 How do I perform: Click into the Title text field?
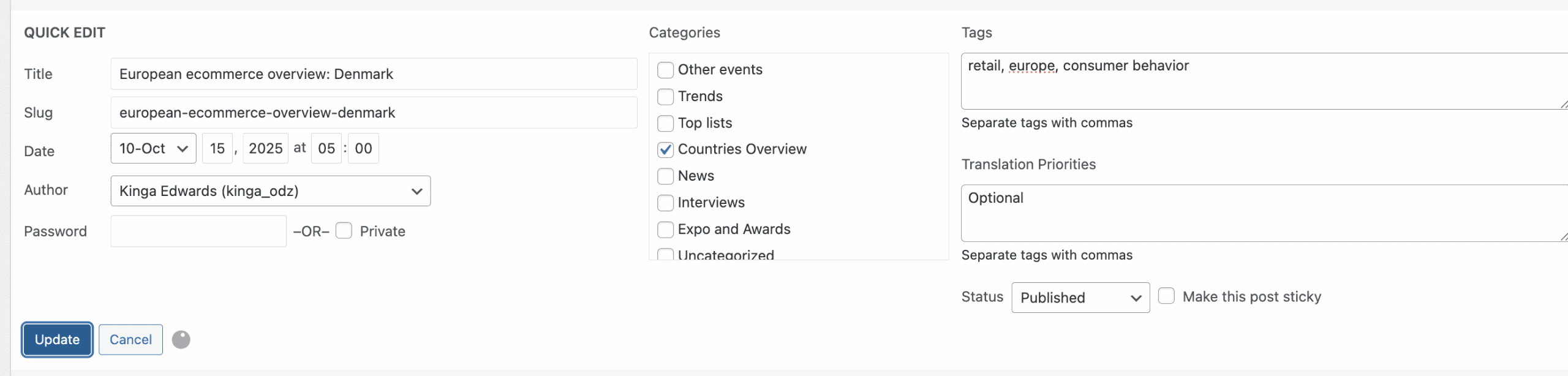point(374,74)
